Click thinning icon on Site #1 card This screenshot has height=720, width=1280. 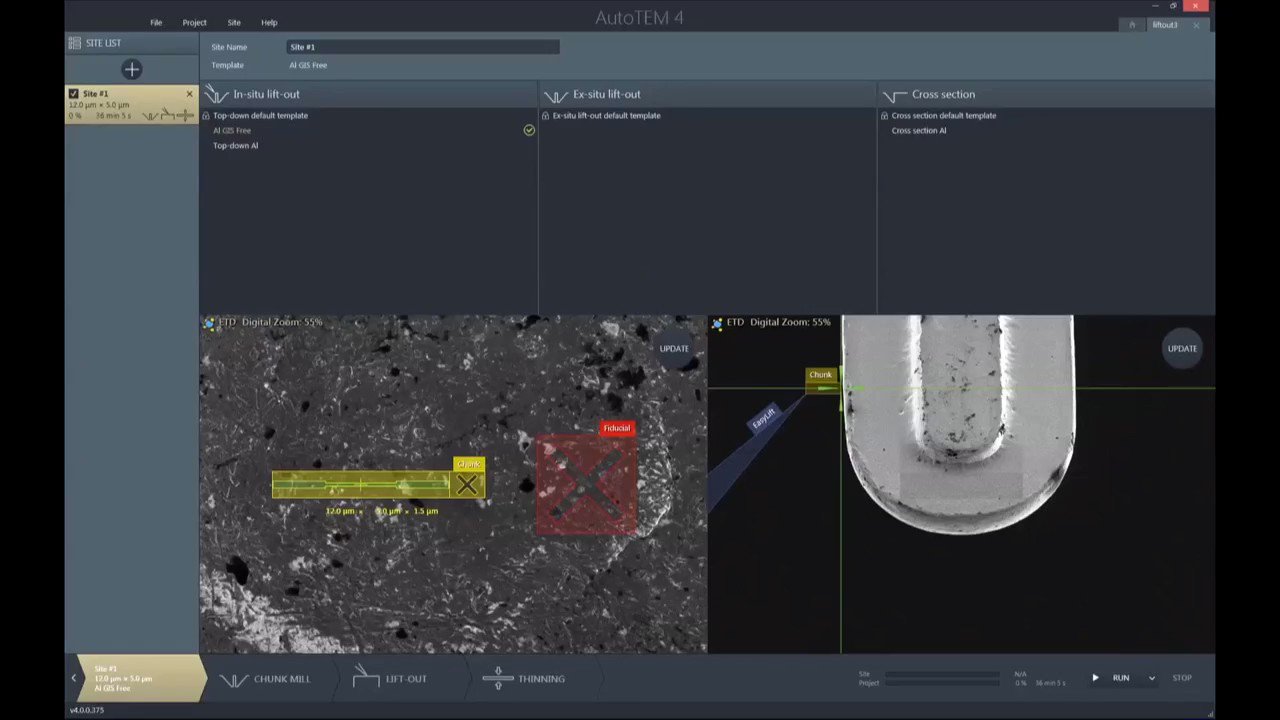pos(185,116)
